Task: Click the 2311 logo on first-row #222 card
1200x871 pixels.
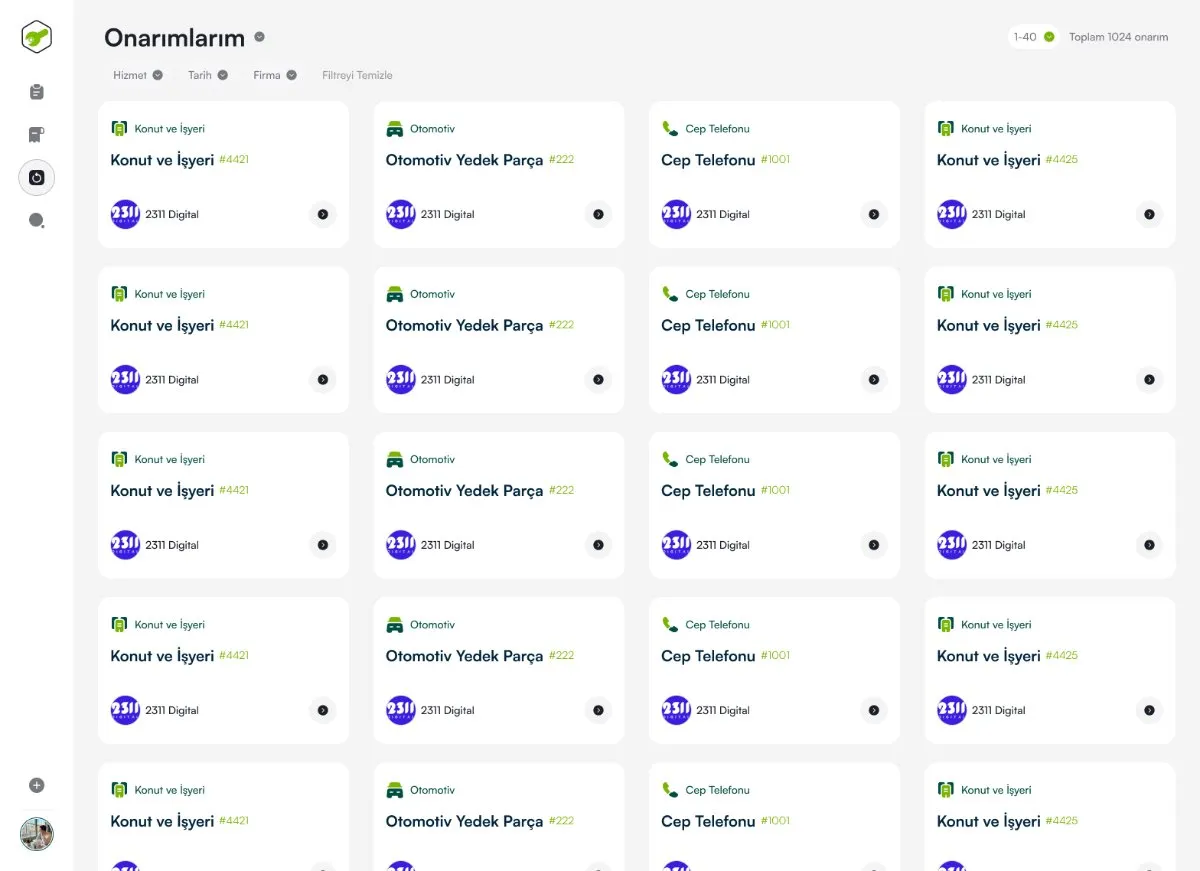Action: (x=400, y=214)
